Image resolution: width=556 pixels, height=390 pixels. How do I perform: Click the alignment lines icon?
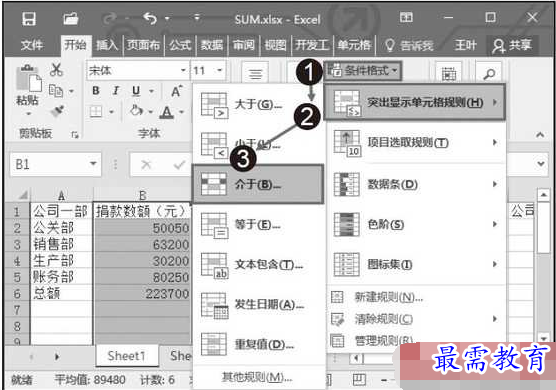pos(255,74)
